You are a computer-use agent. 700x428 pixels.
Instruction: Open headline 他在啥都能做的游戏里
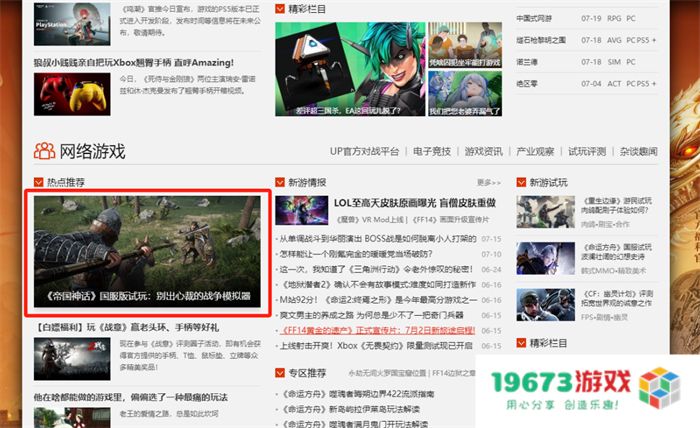pos(131,397)
